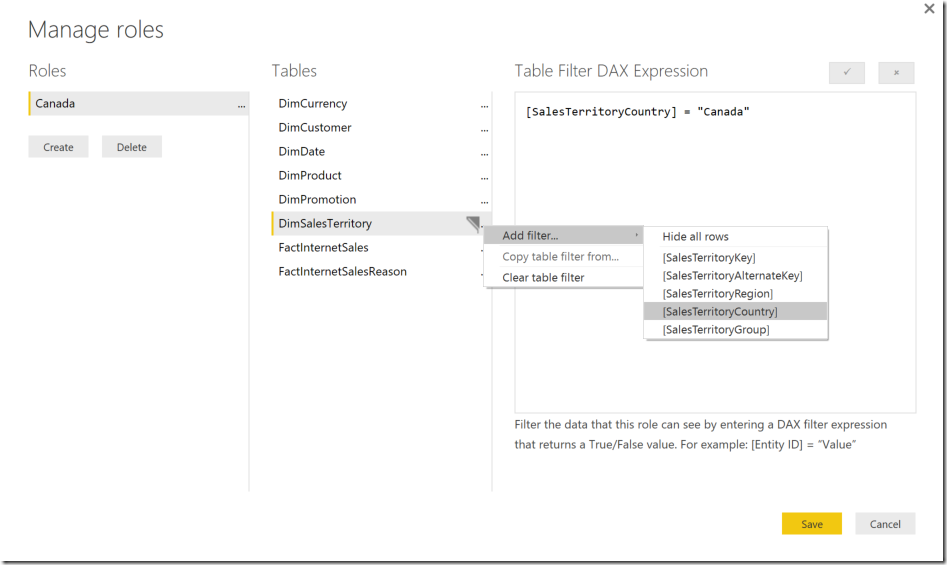Pick [SalesTerritoryRegion] column filter
This screenshot has height=565, width=947.
(x=717, y=294)
